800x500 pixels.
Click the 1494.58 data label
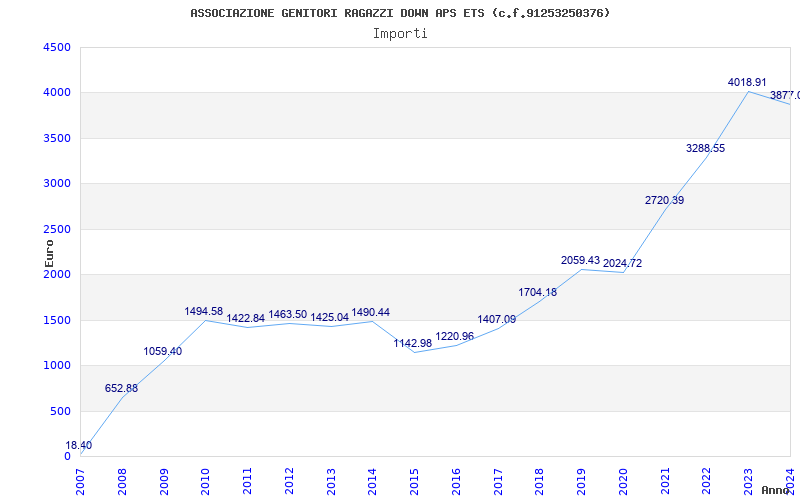click(x=204, y=311)
